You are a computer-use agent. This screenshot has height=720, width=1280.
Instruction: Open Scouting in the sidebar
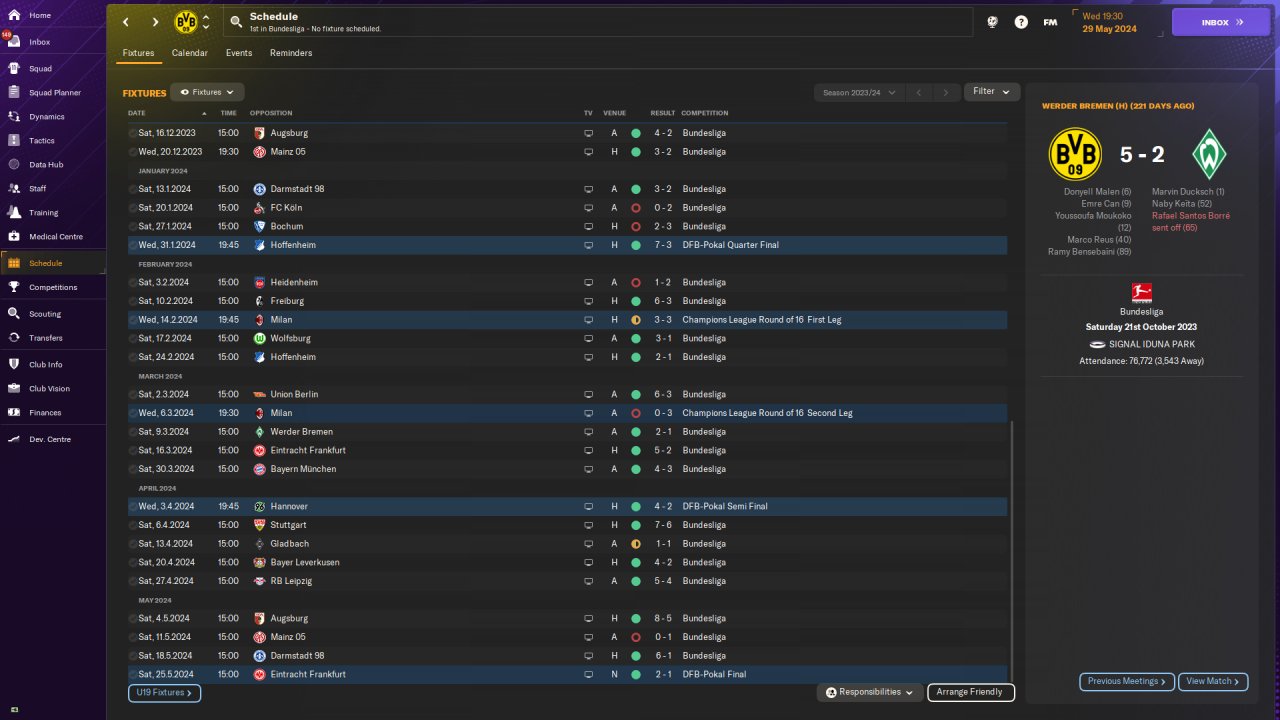click(x=45, y=313)
